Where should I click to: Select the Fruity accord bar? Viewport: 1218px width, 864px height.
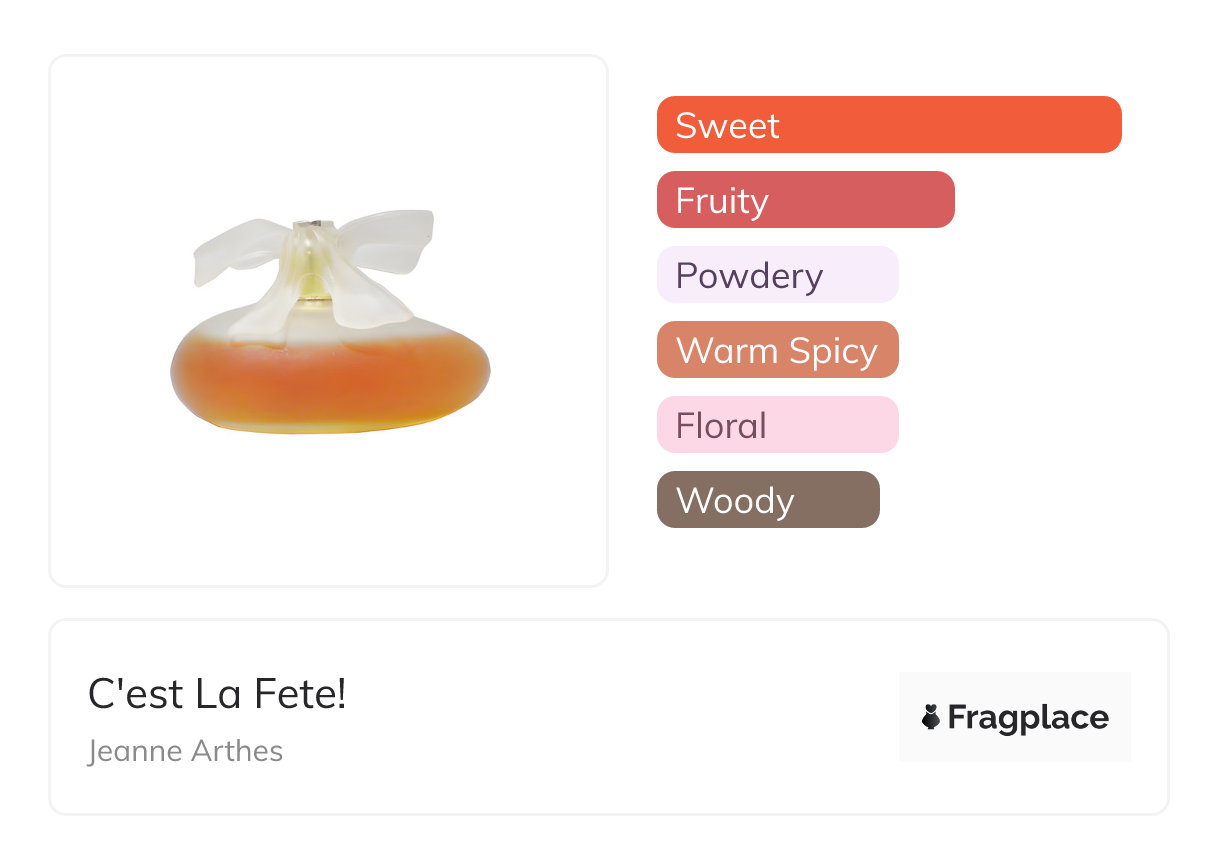click(805, 200)
